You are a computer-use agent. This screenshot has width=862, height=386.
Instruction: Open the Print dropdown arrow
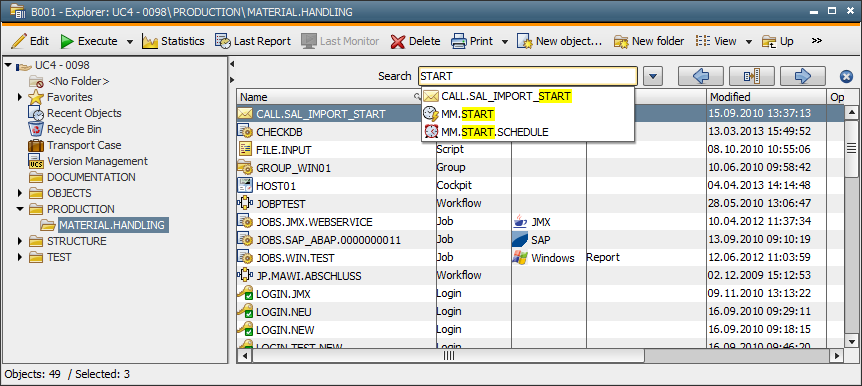click(505, 42)
